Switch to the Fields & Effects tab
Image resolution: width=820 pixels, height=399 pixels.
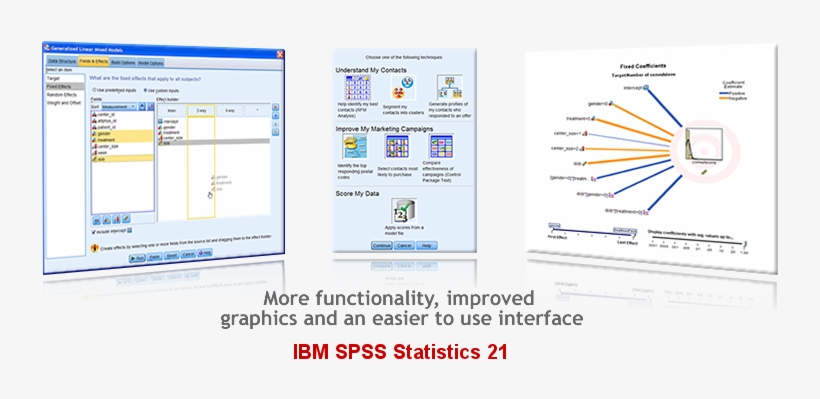[94, 61]
